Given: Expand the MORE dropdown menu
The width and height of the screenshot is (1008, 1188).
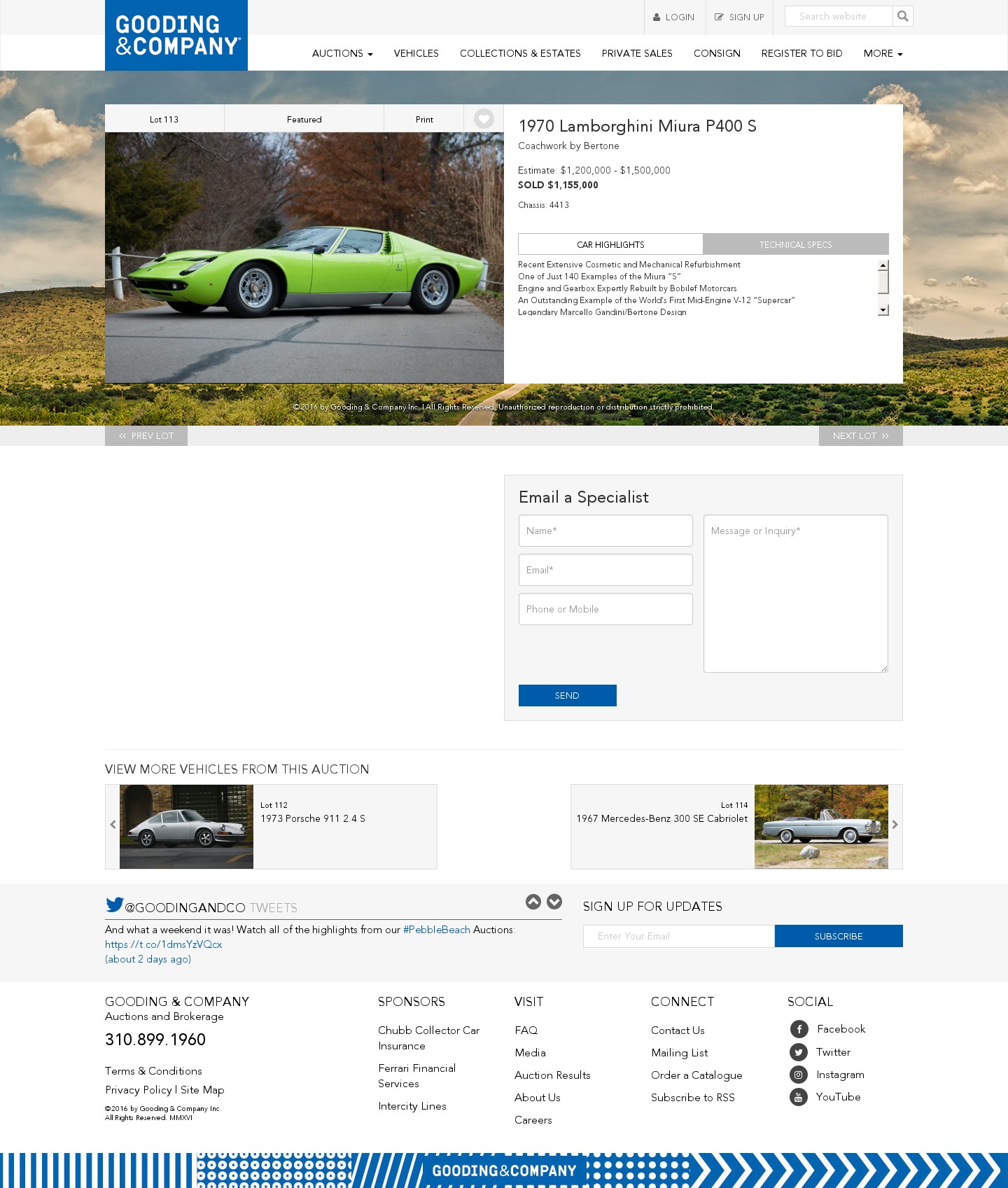Looking at the screenshot, I should (x=883, y=53).
